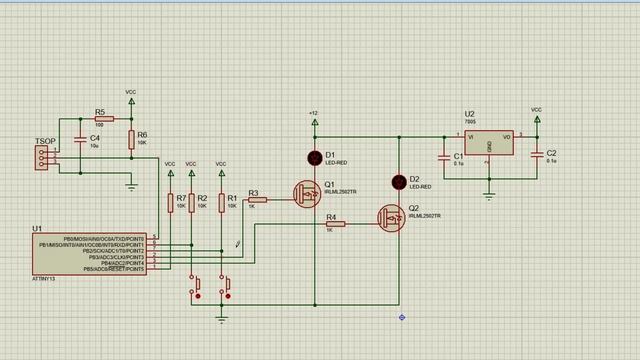
Task: Click the TSOP text label
Action: [x=45, y=141]
